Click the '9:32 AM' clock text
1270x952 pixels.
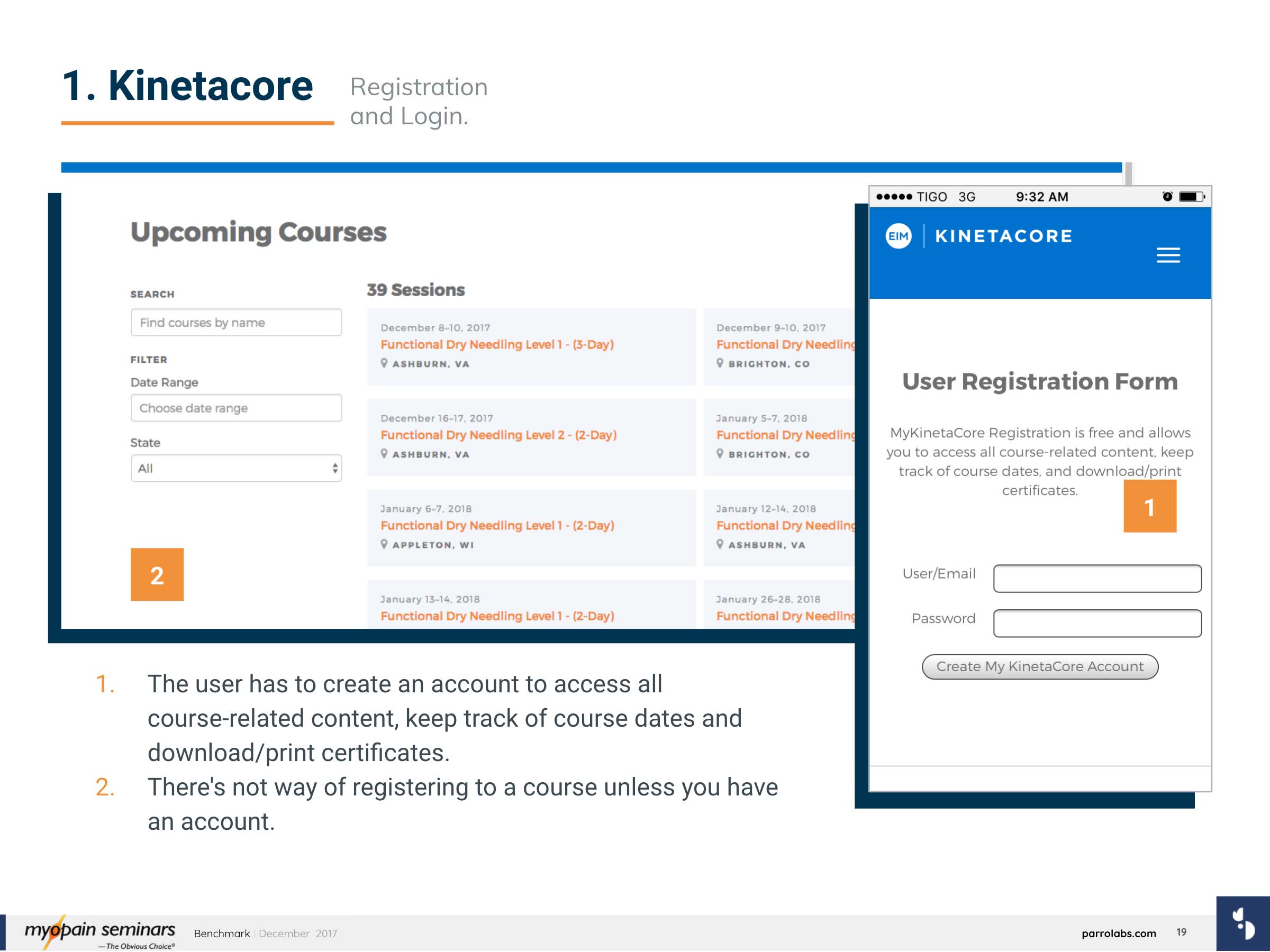1042,197
